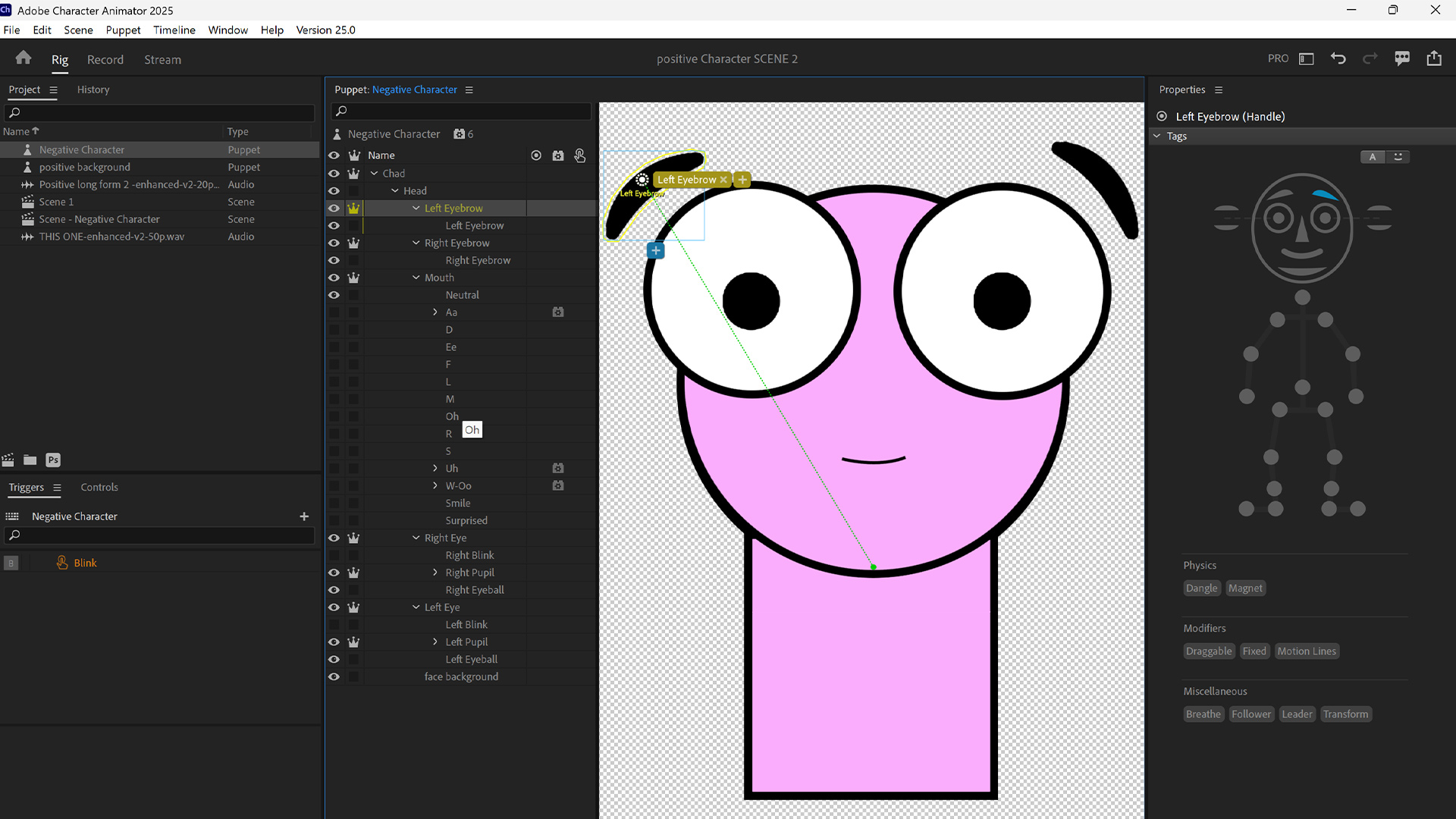Switch tags view to visual face mode
Screen dimensions: 1456x819
(x=1398, y=157)
